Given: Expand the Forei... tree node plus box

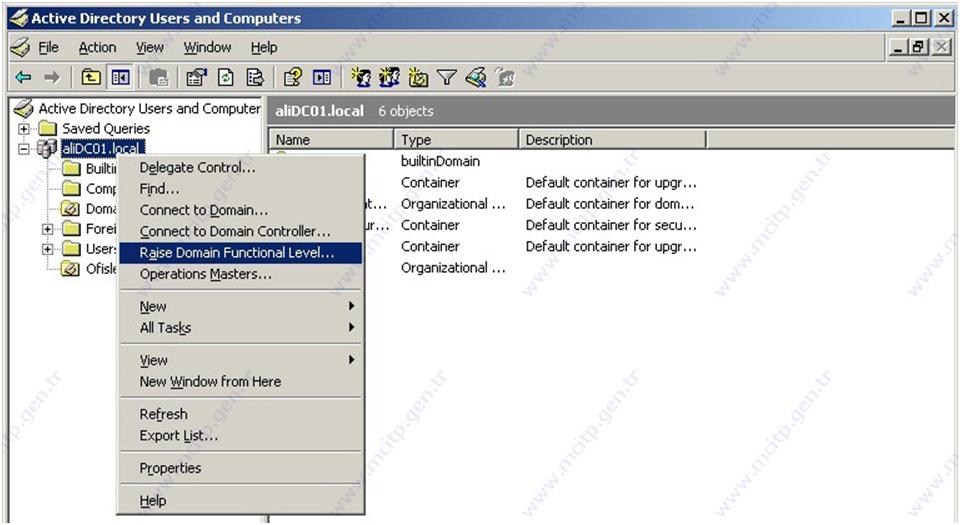Looking at the screenshot, I should [x=47, y=229].
